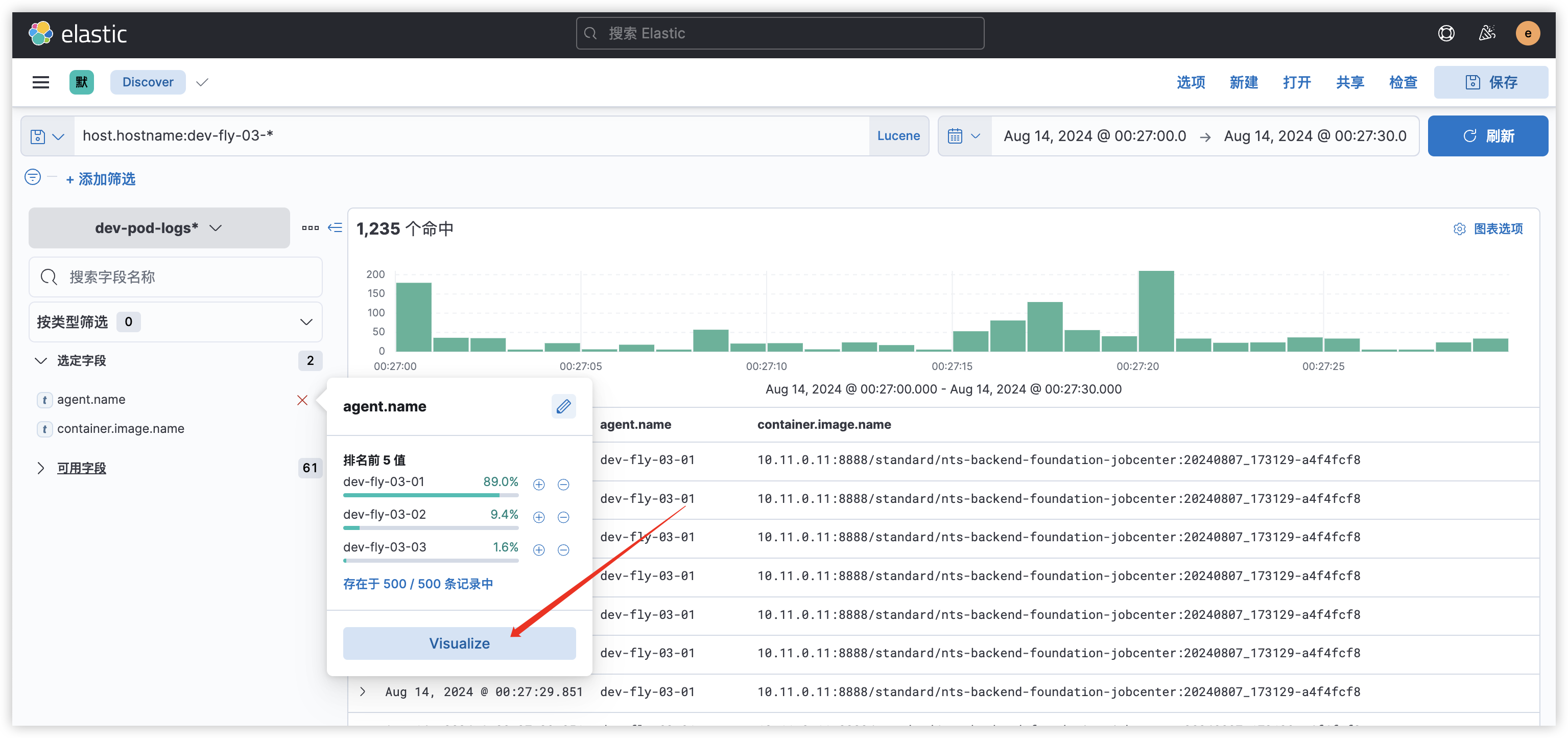Filter out dev-fly-03-02 with minus icon
This screenshot has width=1568, height=738.
click(x=564, y=518)
